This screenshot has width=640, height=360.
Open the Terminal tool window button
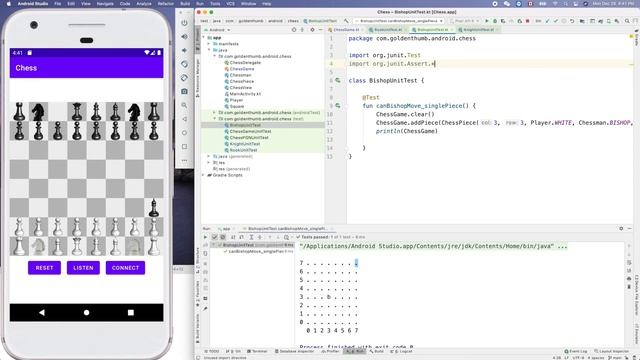[x=257, y=351]
